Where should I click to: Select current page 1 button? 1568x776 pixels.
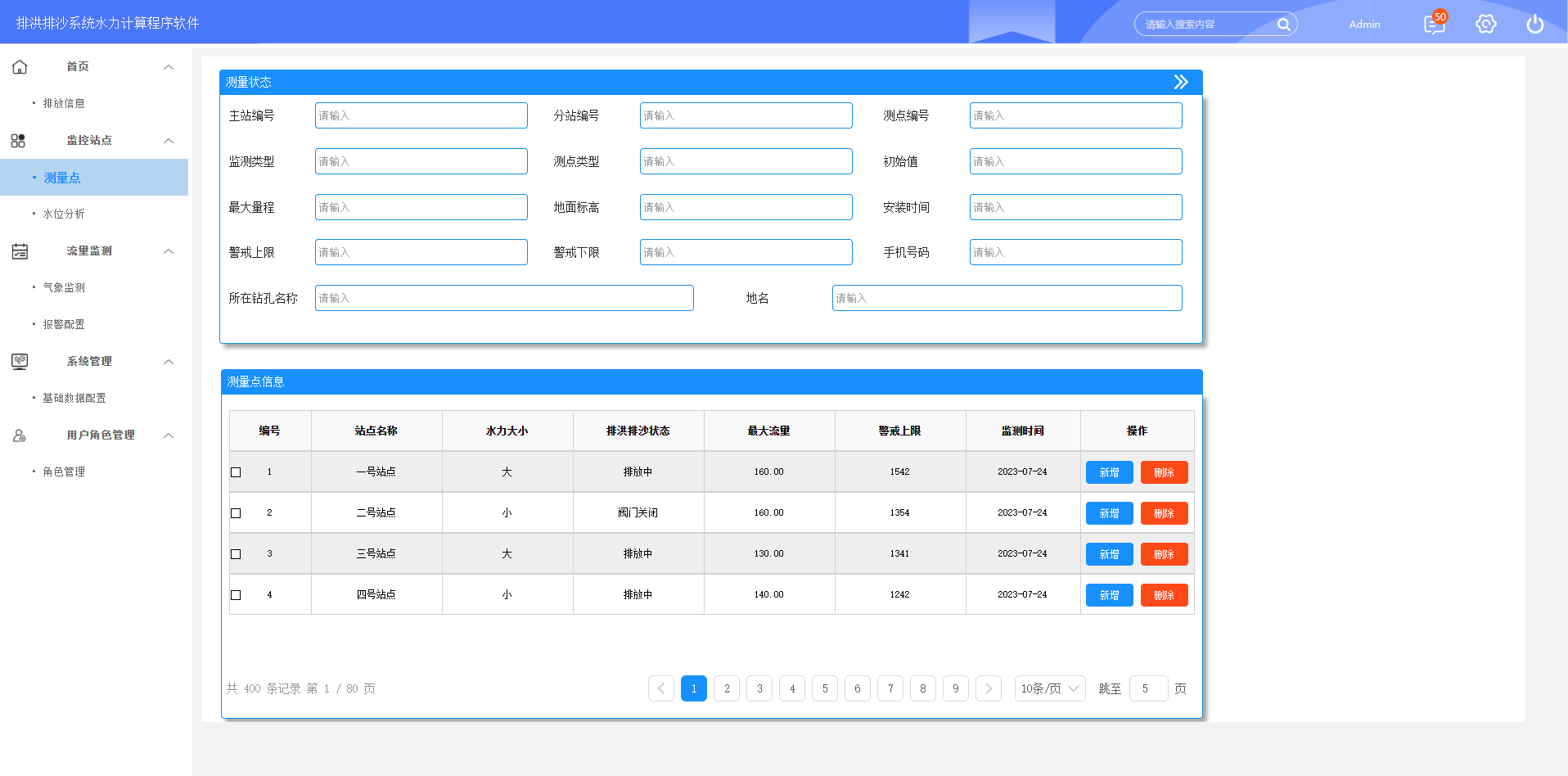click(694, 688)
